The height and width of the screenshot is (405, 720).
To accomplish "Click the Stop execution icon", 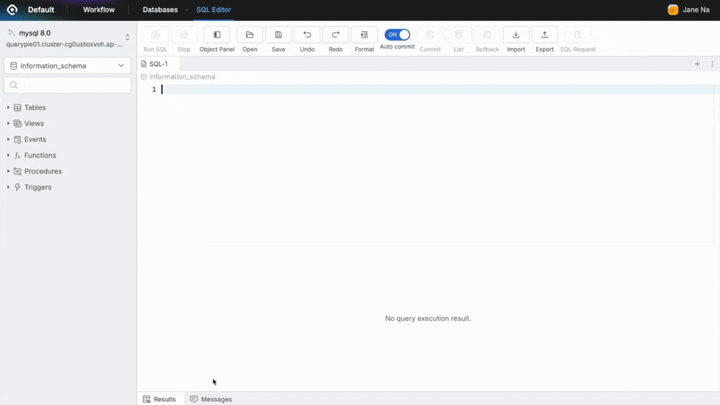I will [184, 35].
